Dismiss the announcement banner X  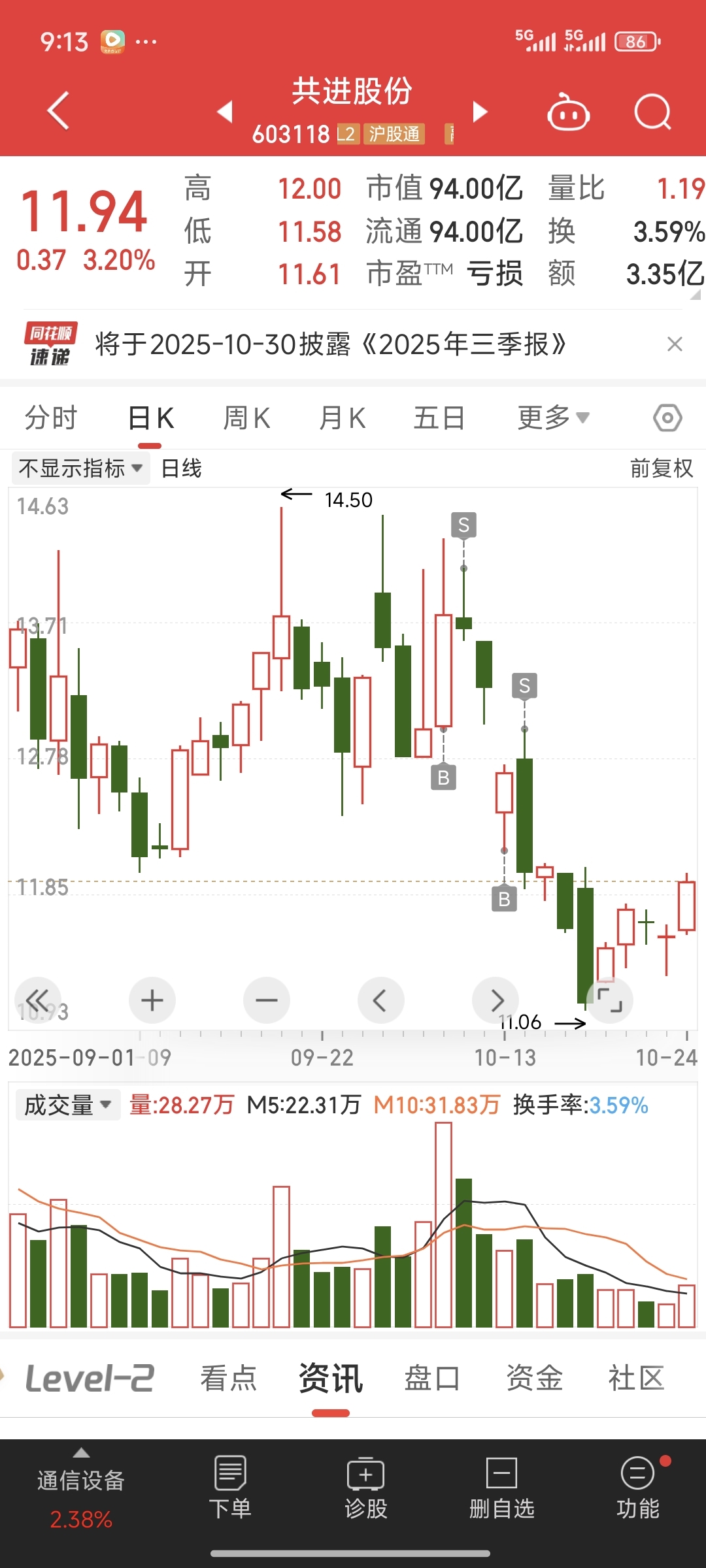[675, 344]
